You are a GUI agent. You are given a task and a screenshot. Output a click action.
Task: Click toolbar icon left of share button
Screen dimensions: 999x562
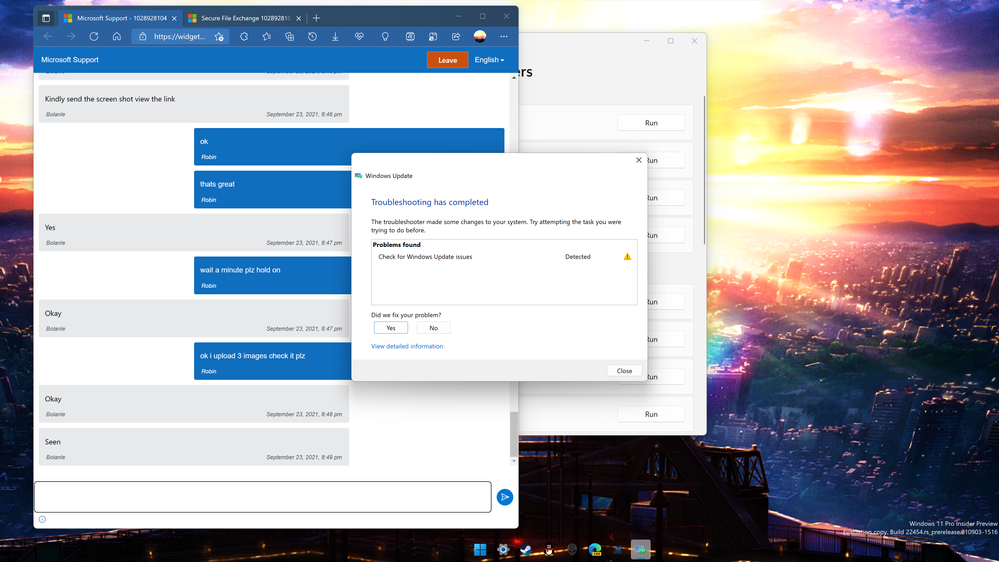[433, 36]
